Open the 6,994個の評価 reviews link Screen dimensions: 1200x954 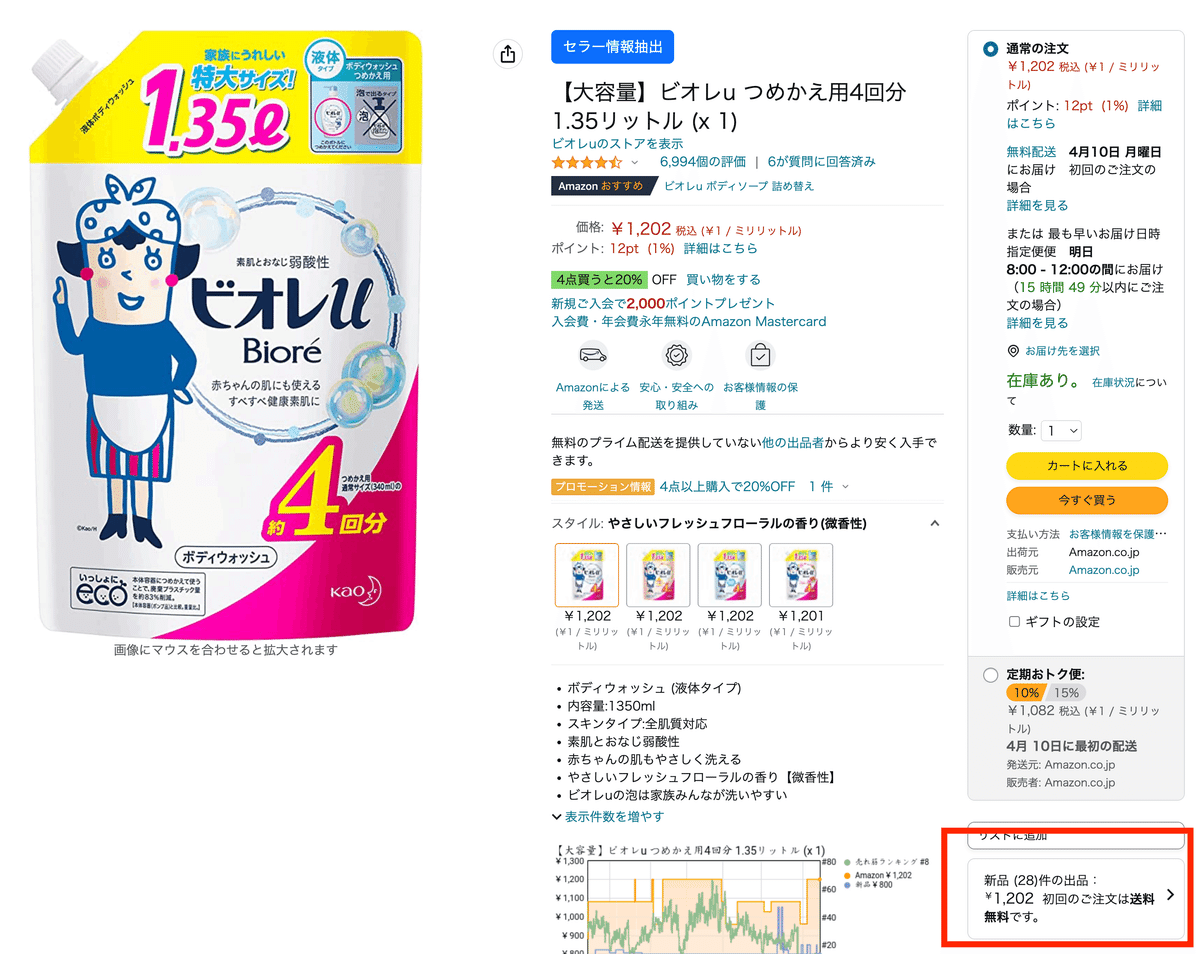[702, 162]
